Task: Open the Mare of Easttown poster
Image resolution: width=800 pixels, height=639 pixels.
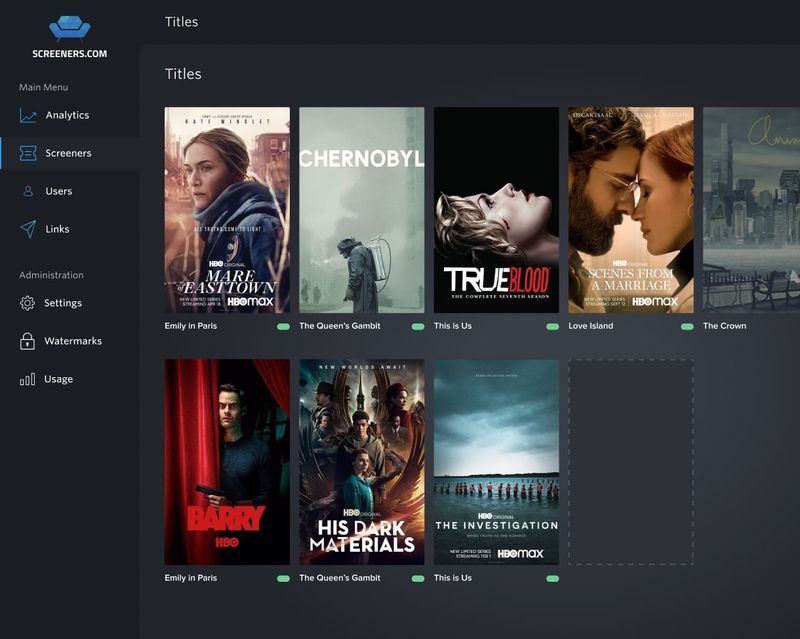Action: tap(227, 210)
